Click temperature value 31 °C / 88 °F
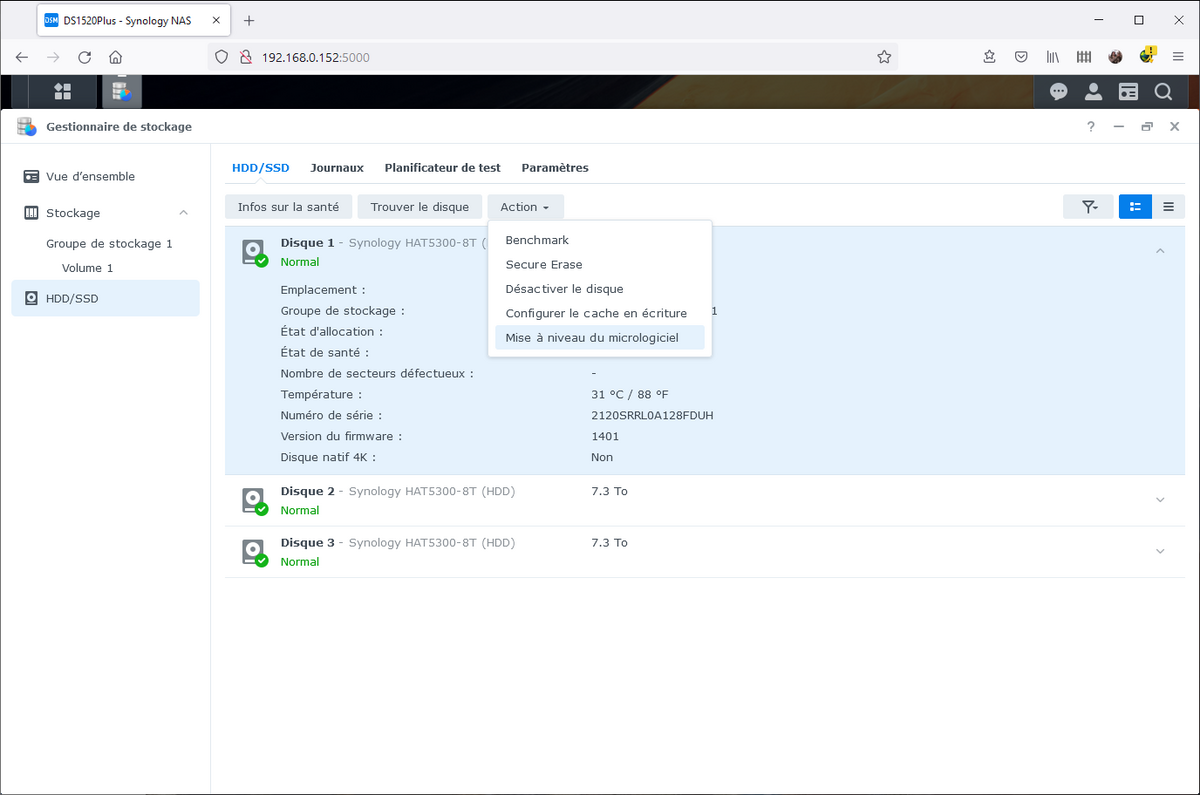The height and width of the screenshot is (795, 1200). [629, 394]
